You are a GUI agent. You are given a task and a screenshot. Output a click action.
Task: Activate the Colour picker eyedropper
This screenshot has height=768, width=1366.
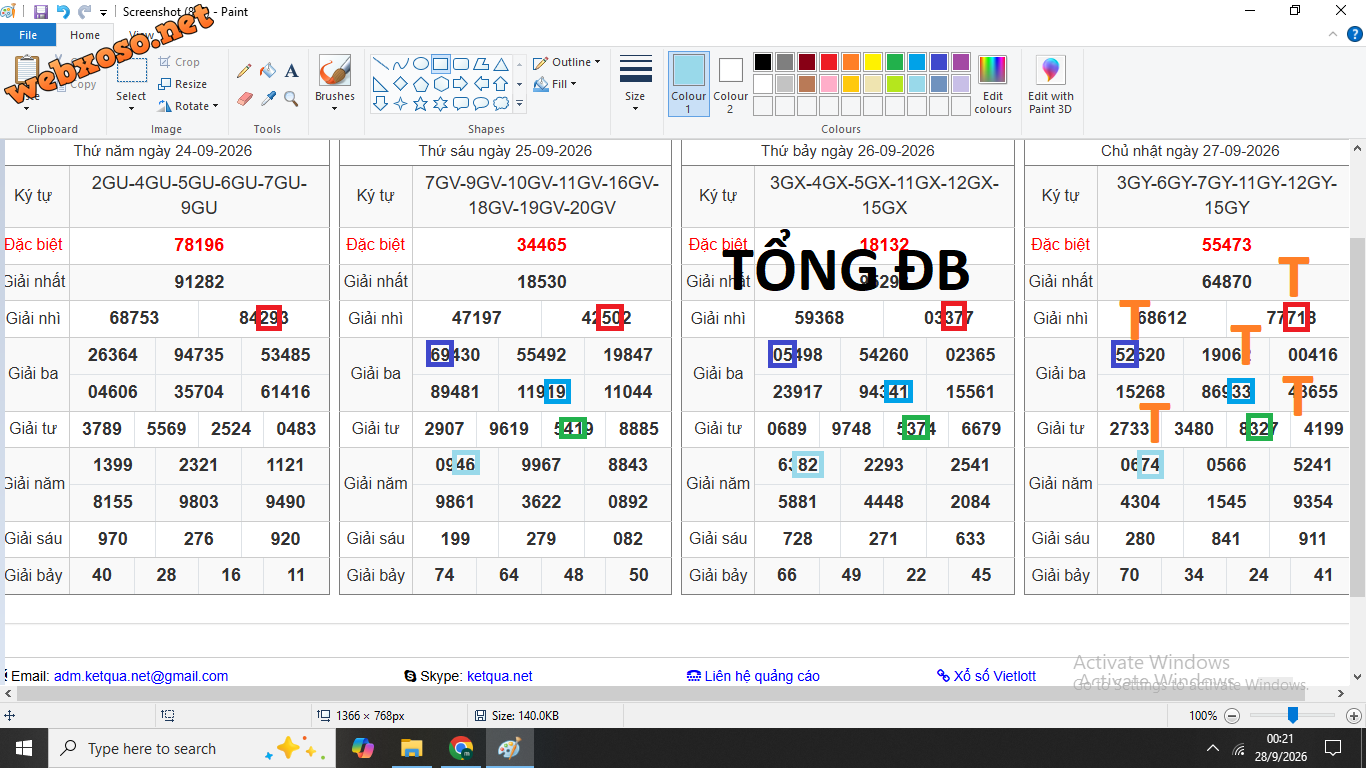point(268,98)
